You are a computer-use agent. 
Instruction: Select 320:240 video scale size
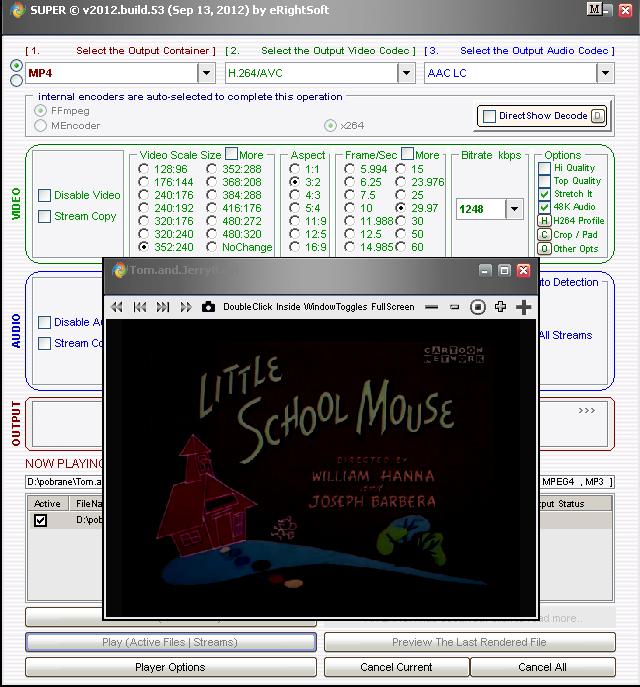[143, 234]
